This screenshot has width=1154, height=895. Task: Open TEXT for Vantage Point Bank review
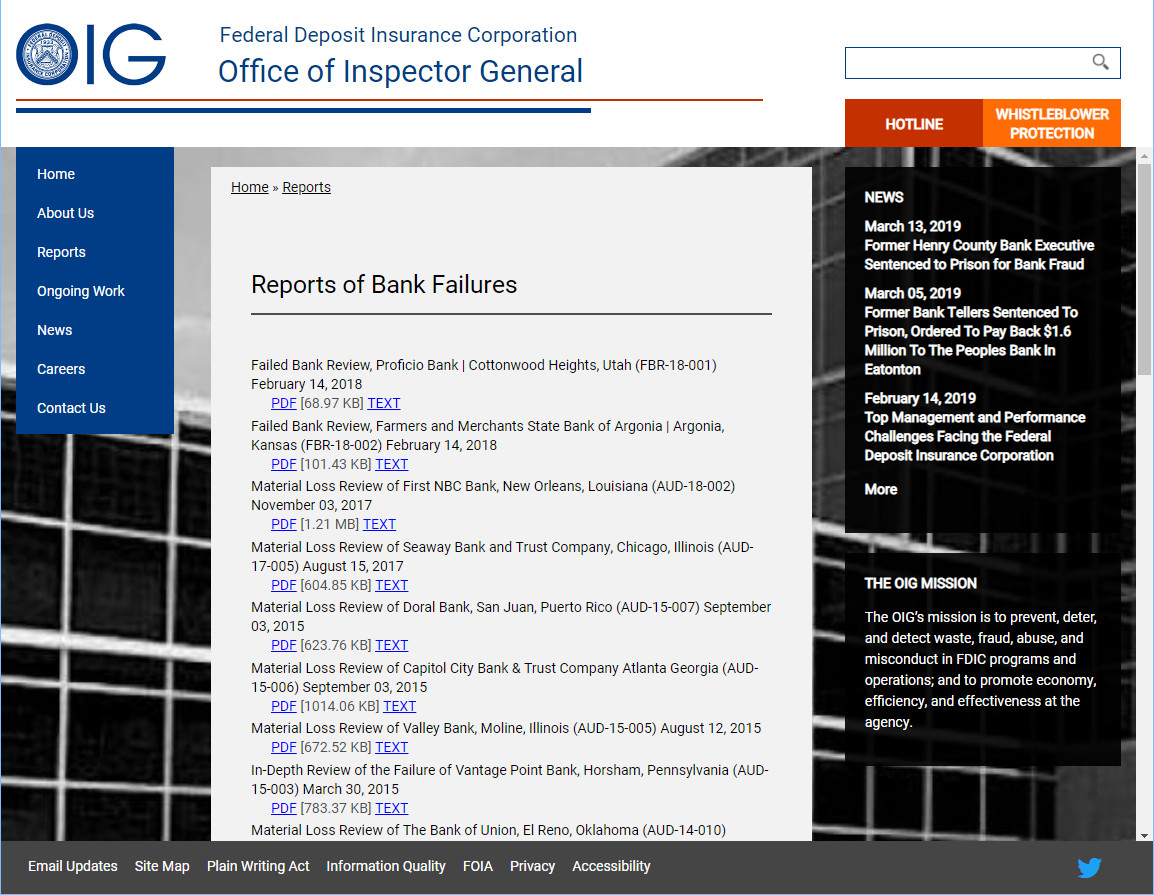(x=392, y=809)
